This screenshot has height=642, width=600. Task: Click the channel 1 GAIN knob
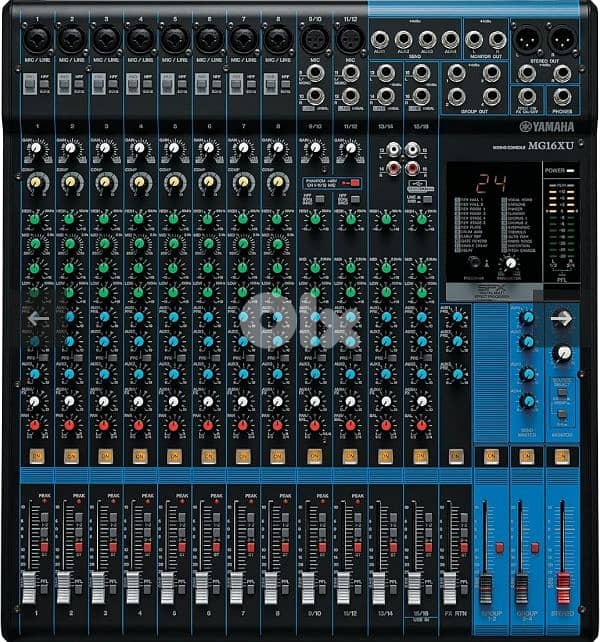click(37, 150)
